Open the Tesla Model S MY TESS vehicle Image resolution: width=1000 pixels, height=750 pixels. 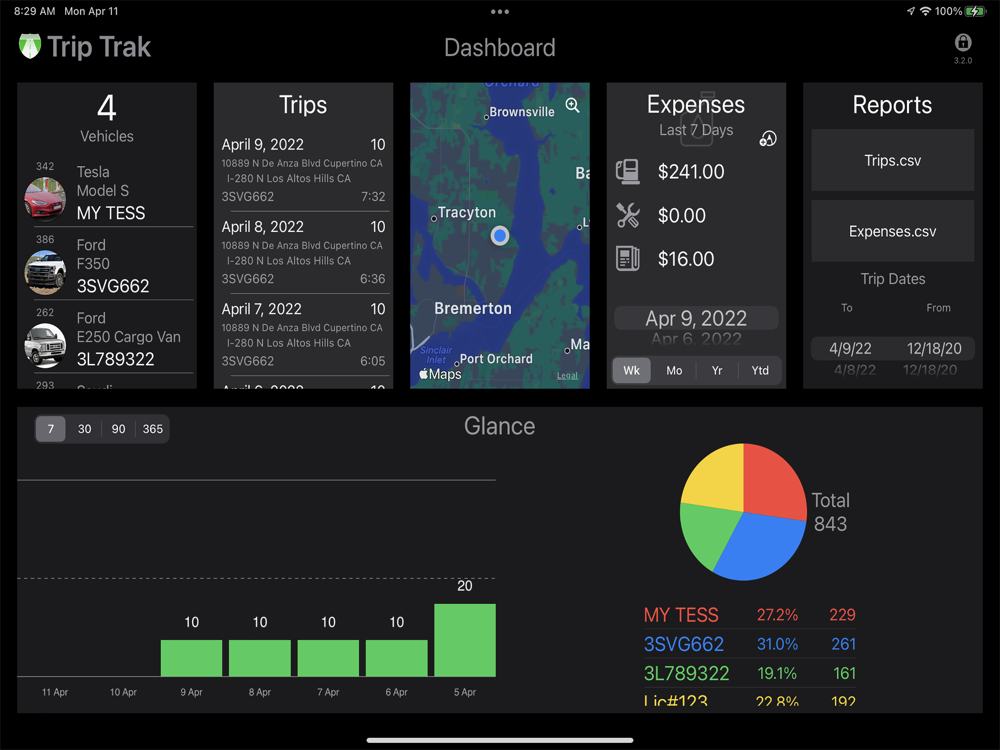108,192
